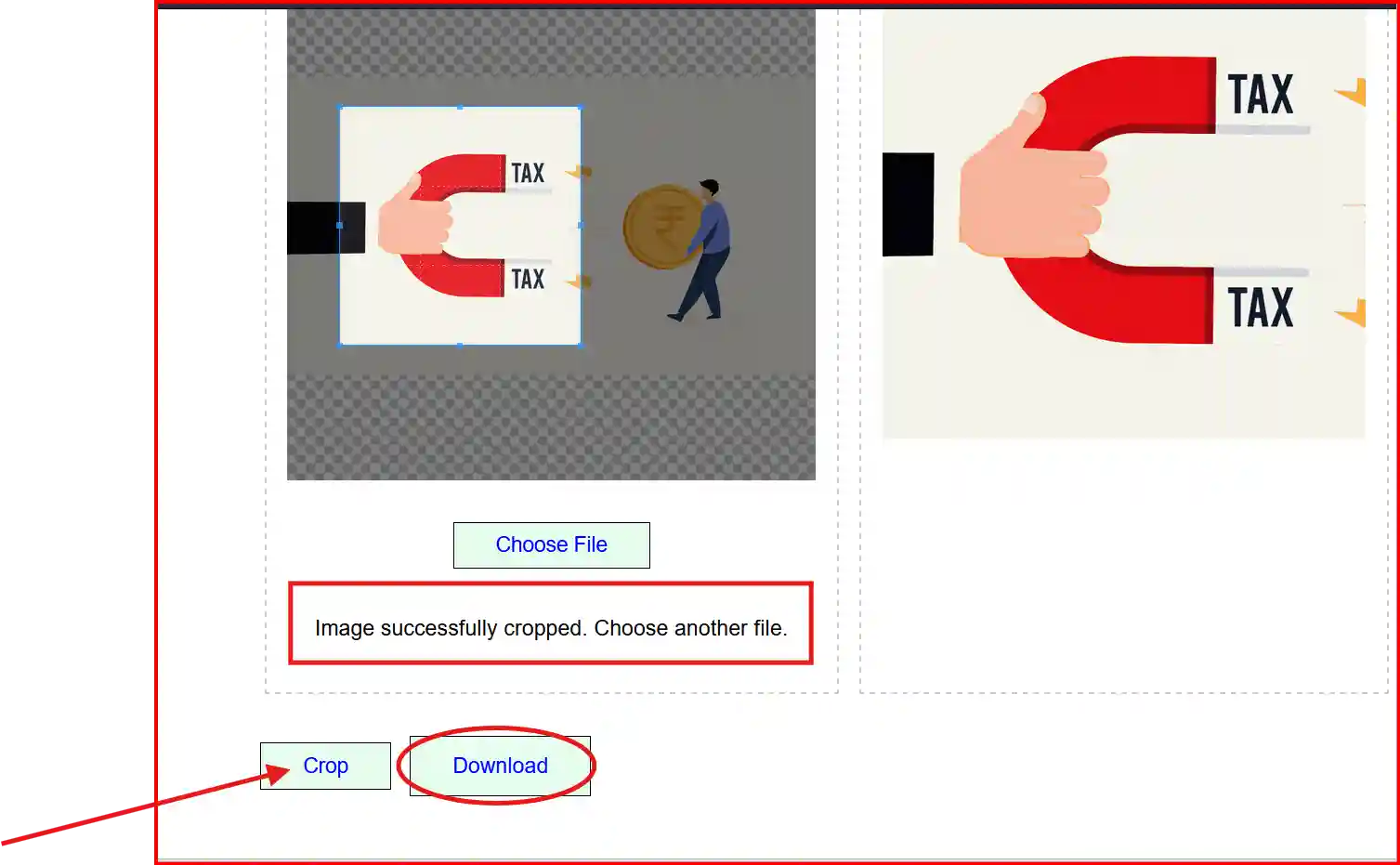The width and height of the screenshot is (1400, 865).
Task: Click the upper TAX label in preview
Action: click(1261, 95)
